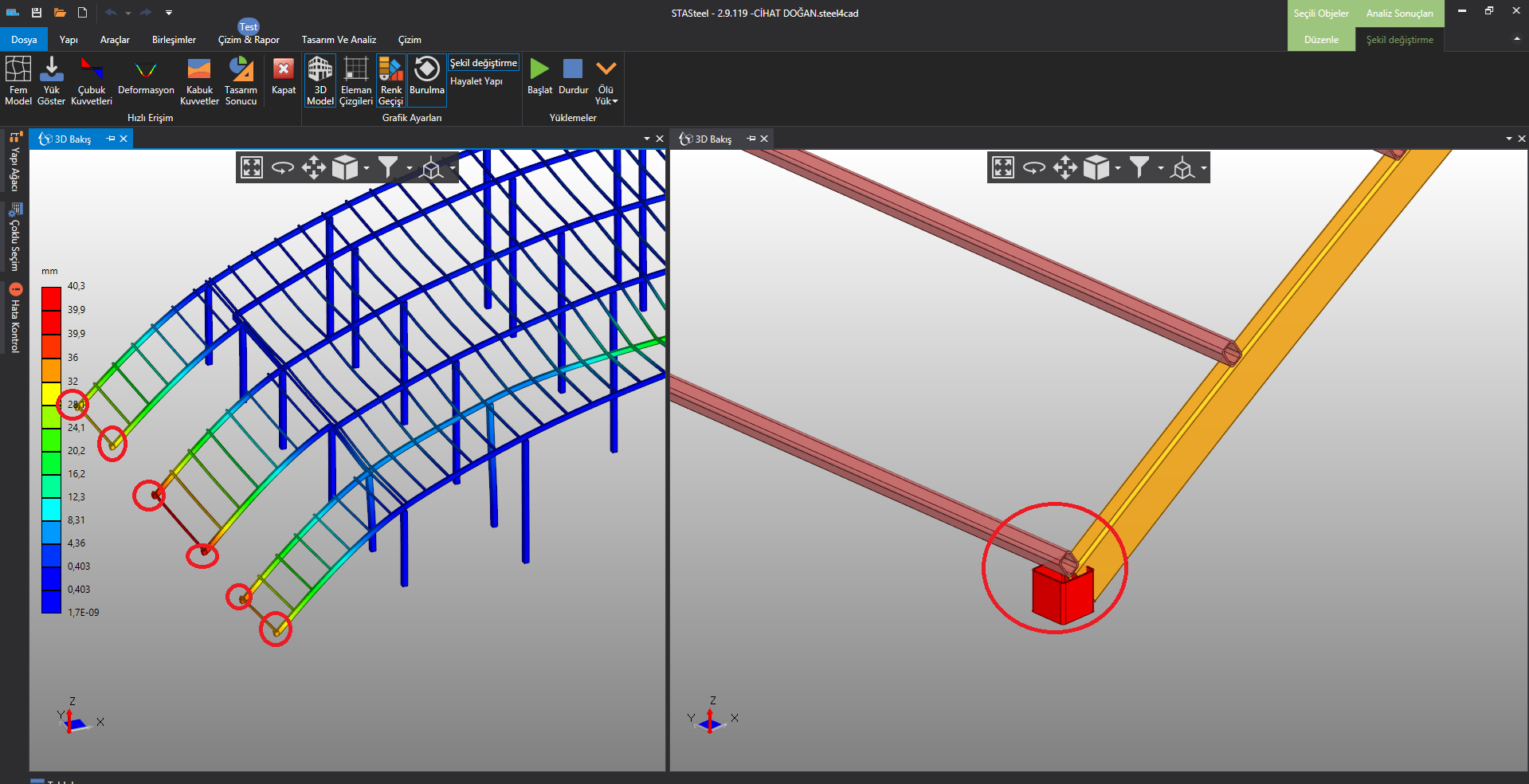Click the Hayalet Yapı option

(x=476, y=81)
